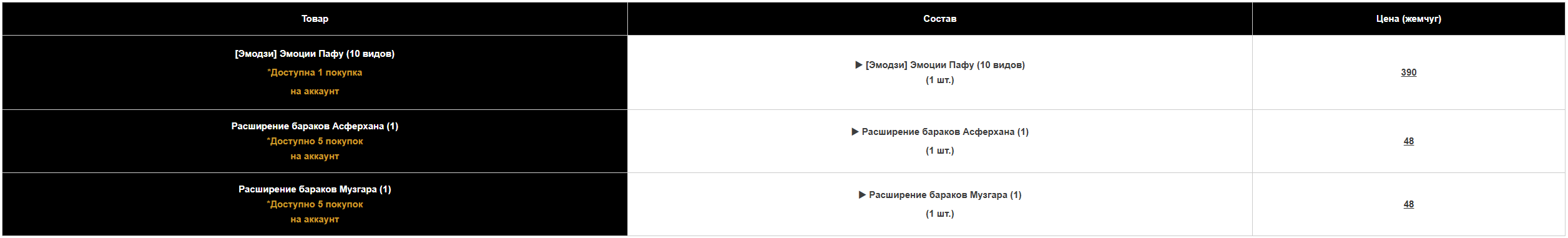Screen dimensions: 1568x238
Task: Click the 48 price for Музгара barracks
Action: click(x=1408, y=204)
